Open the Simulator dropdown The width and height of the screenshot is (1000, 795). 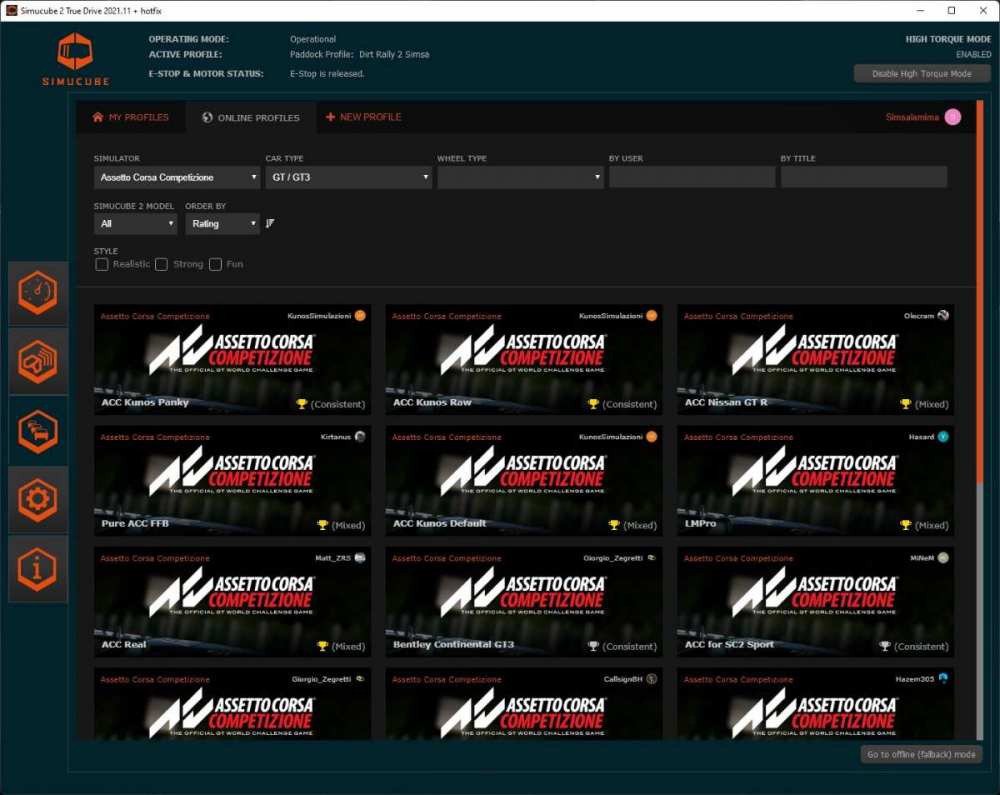(x=177, y=177)
